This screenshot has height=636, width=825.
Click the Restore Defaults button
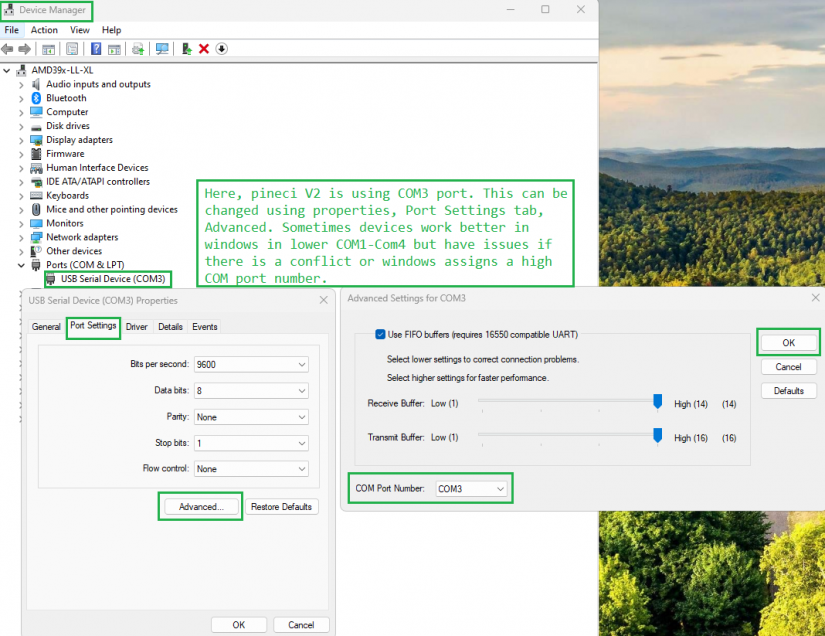(x=281, y=507)
